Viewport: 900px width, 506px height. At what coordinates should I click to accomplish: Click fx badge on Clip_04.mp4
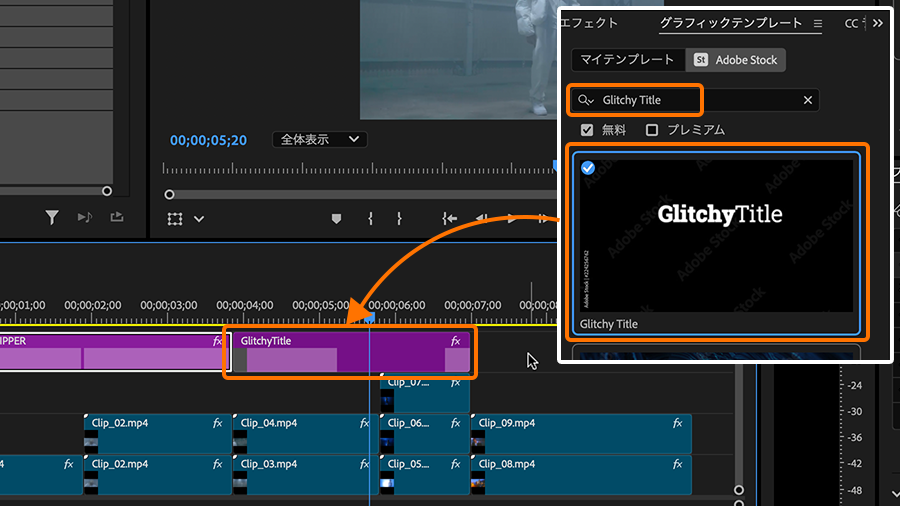[364, 423]
